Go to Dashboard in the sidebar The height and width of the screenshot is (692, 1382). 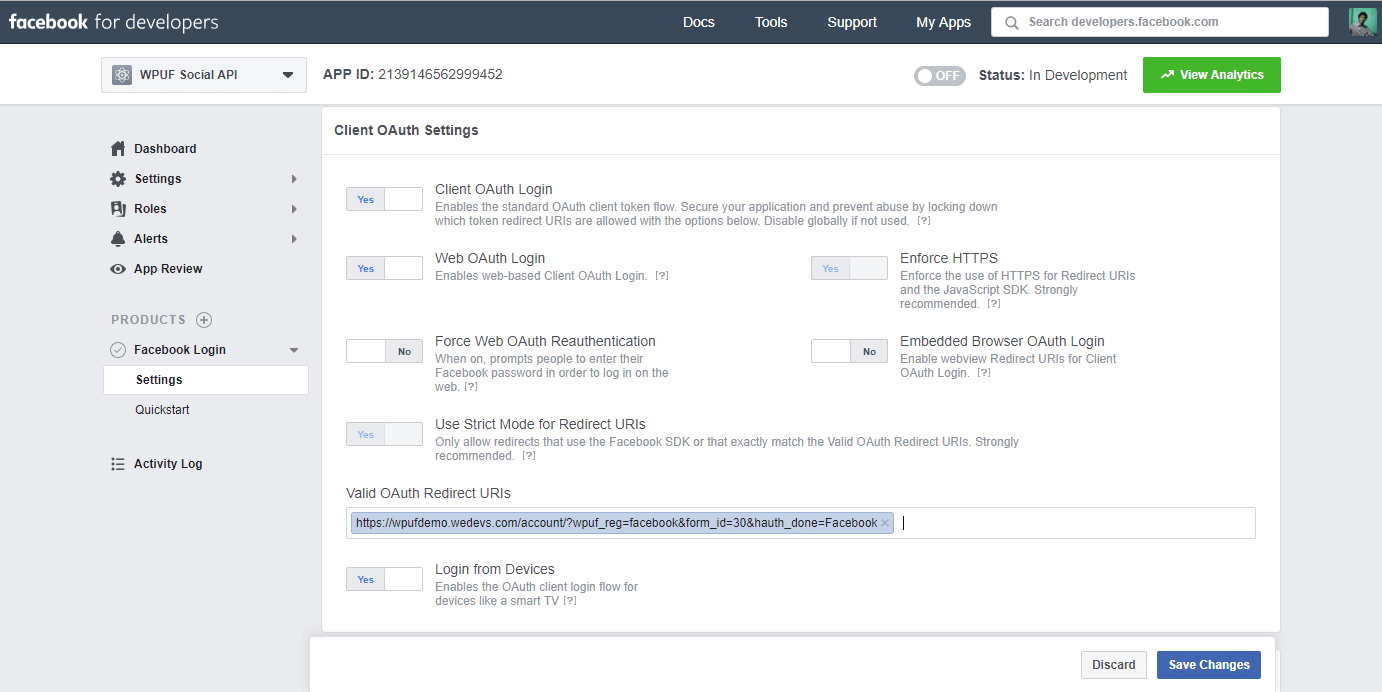click(x=165, y=149)
